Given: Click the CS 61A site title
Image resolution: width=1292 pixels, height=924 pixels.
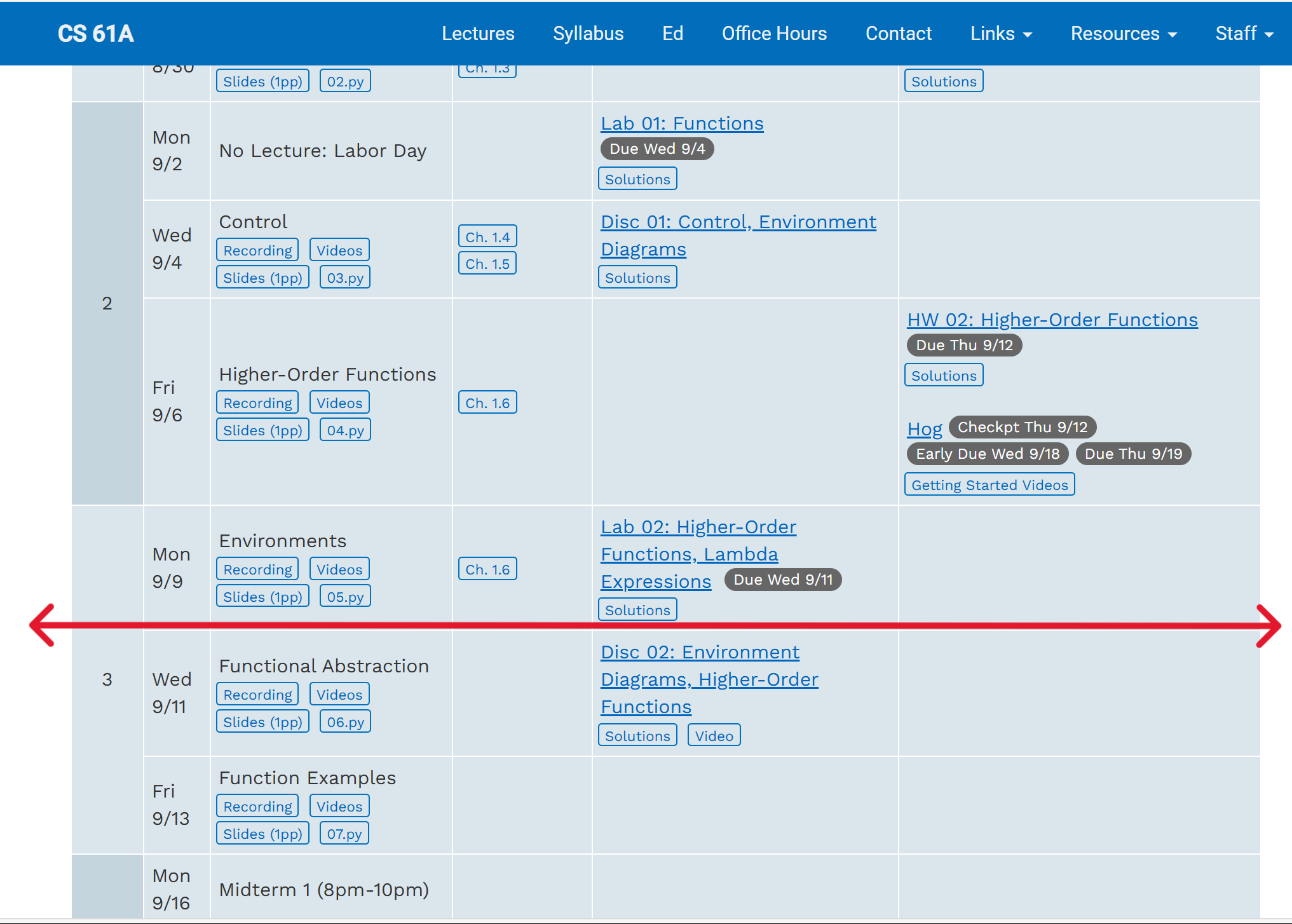Looking at the screenshot, I should [96, 34].
